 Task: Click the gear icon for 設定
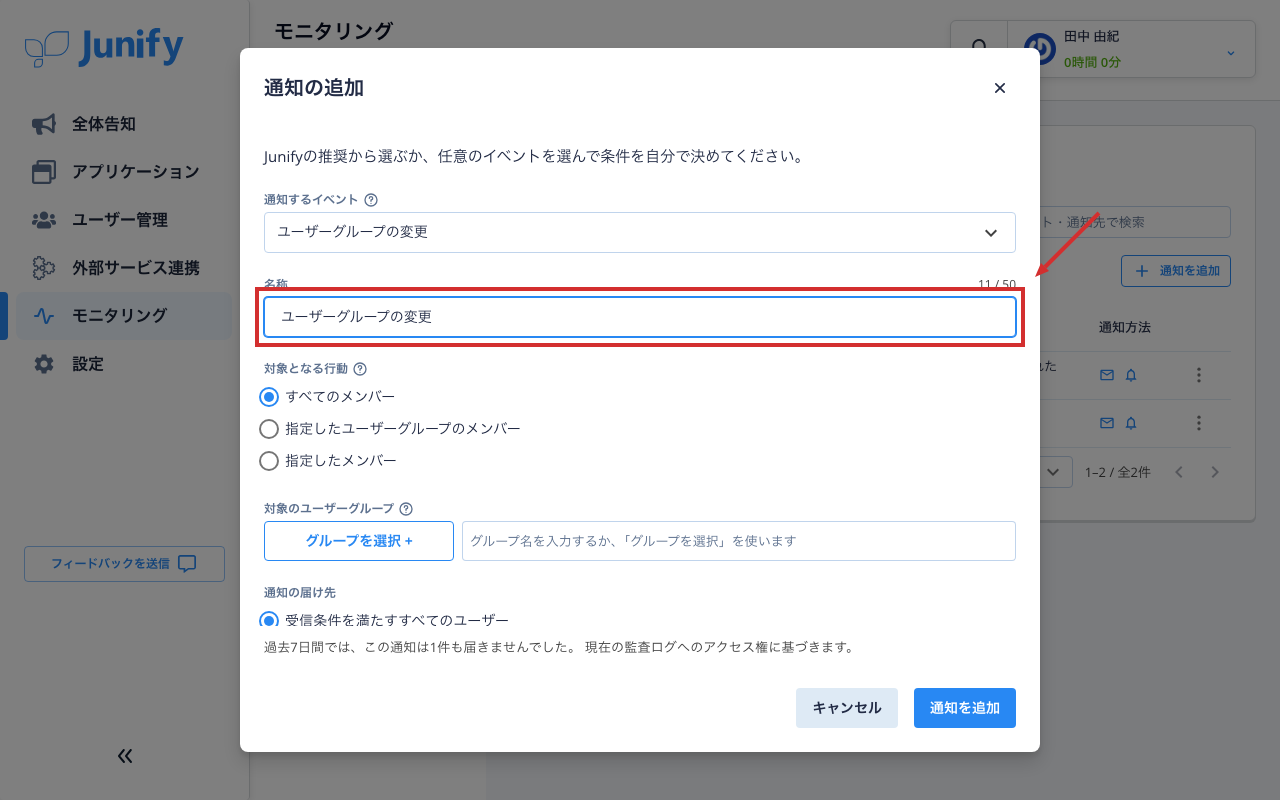[x=44, y=364]
